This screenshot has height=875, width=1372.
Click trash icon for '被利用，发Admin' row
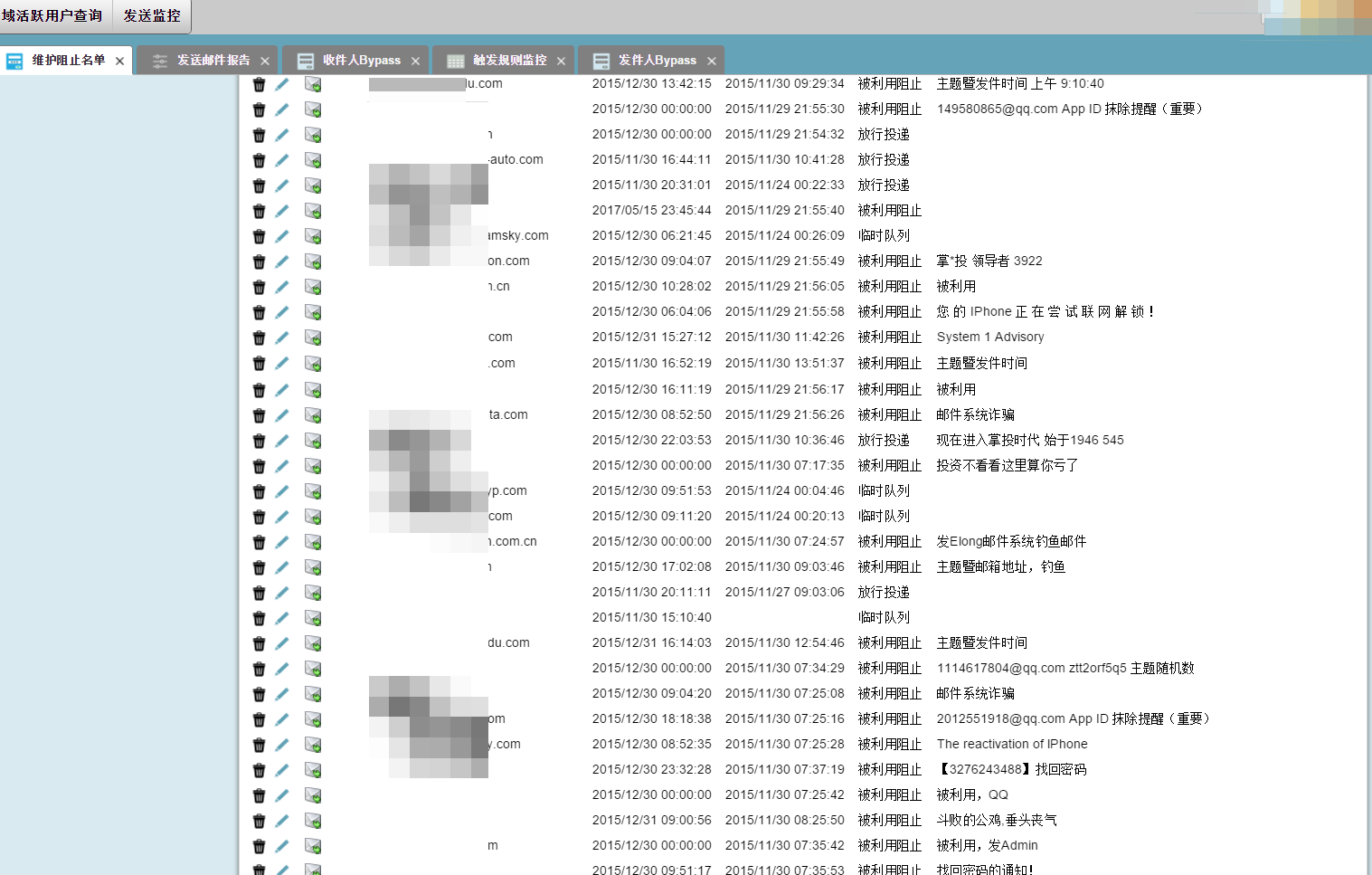pyautogui.click(x=259, y=846)
